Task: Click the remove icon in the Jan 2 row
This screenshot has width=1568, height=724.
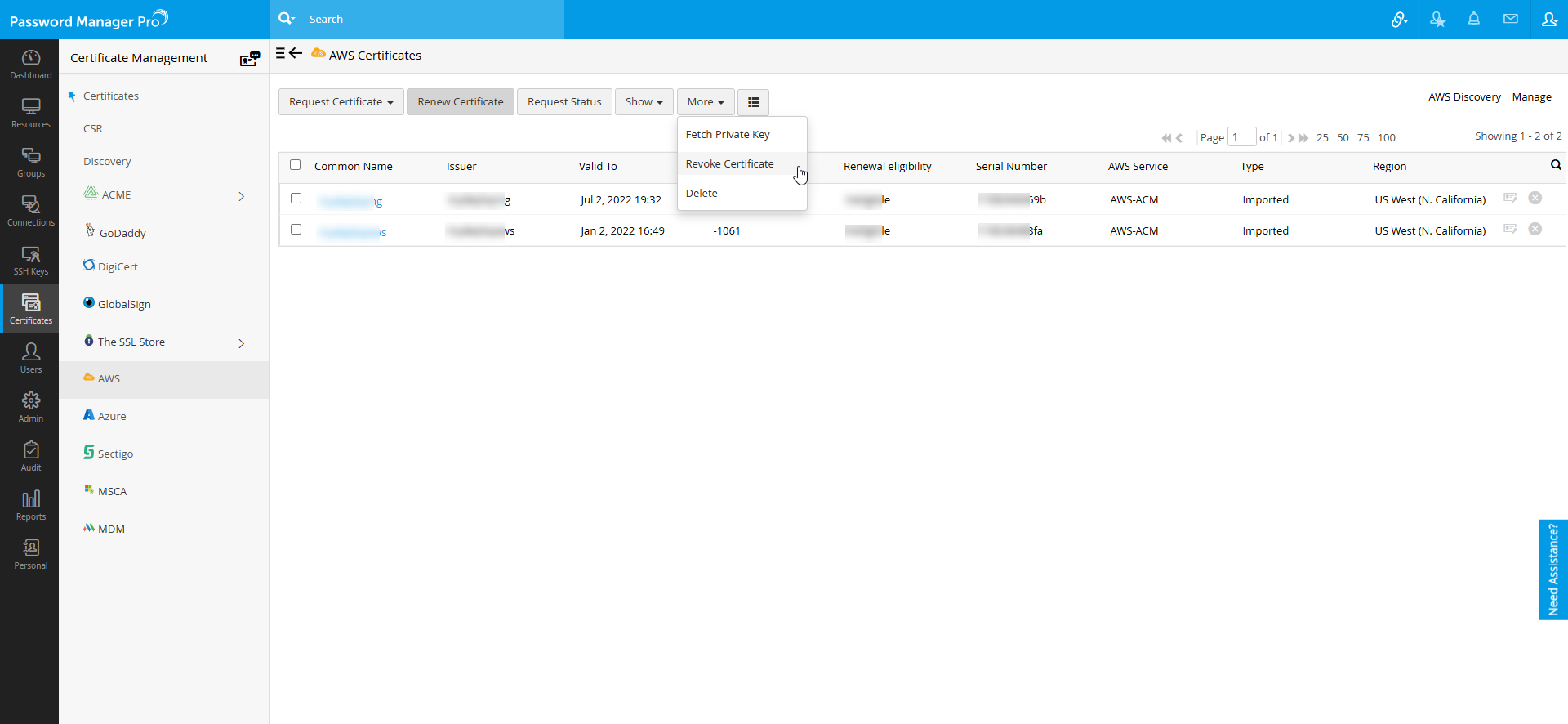Action: click(1535, 229)
